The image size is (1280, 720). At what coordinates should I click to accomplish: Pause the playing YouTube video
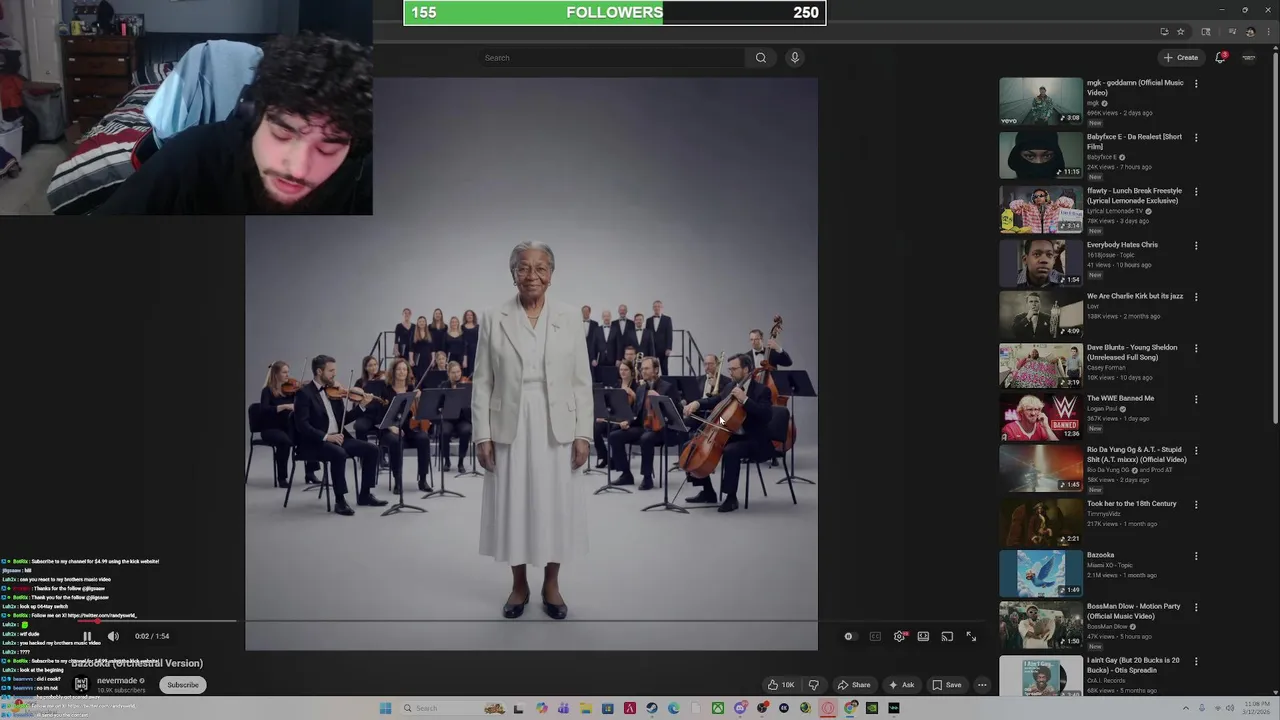click(87, 636)
